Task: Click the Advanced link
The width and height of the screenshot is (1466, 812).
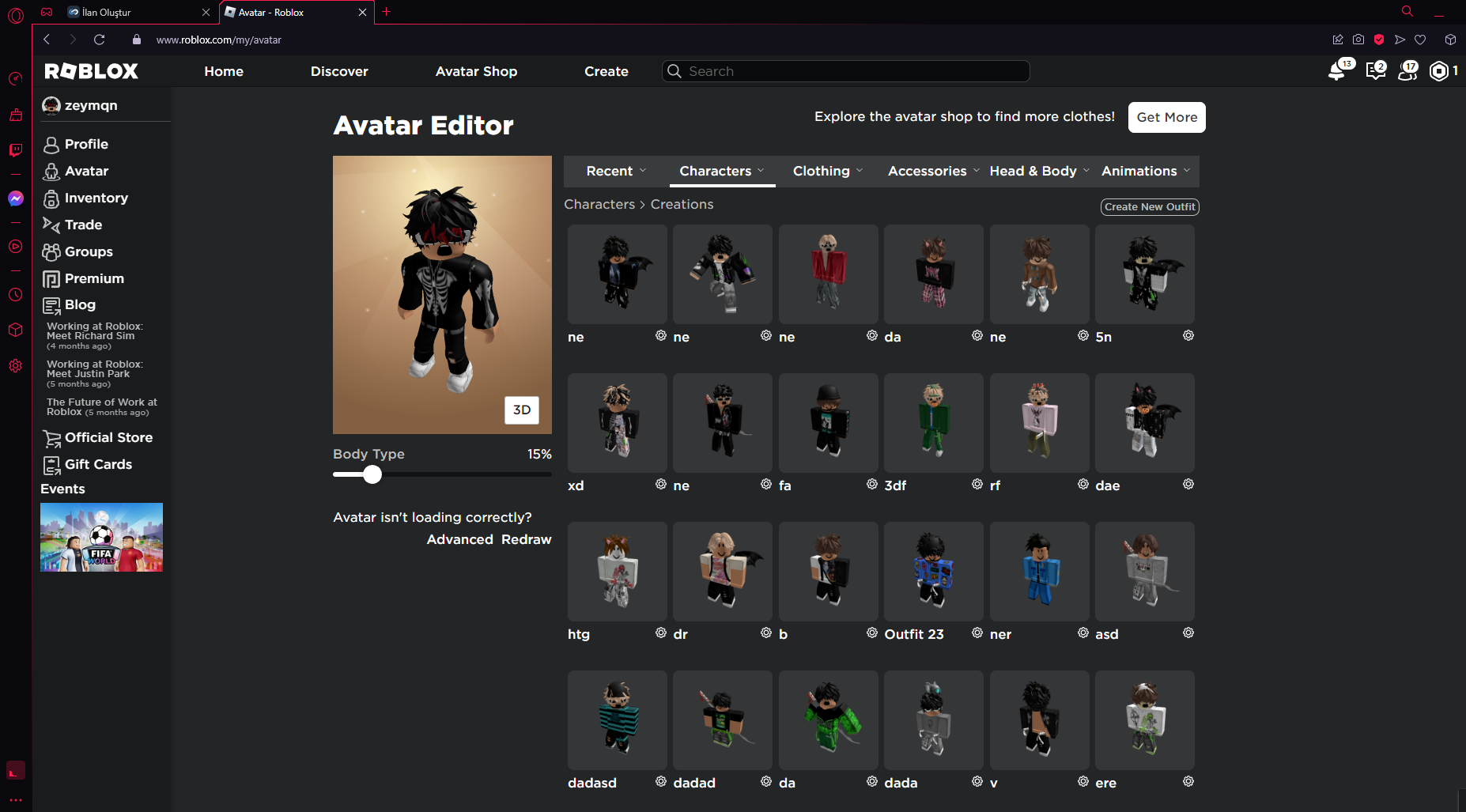Action: (459, 539)
